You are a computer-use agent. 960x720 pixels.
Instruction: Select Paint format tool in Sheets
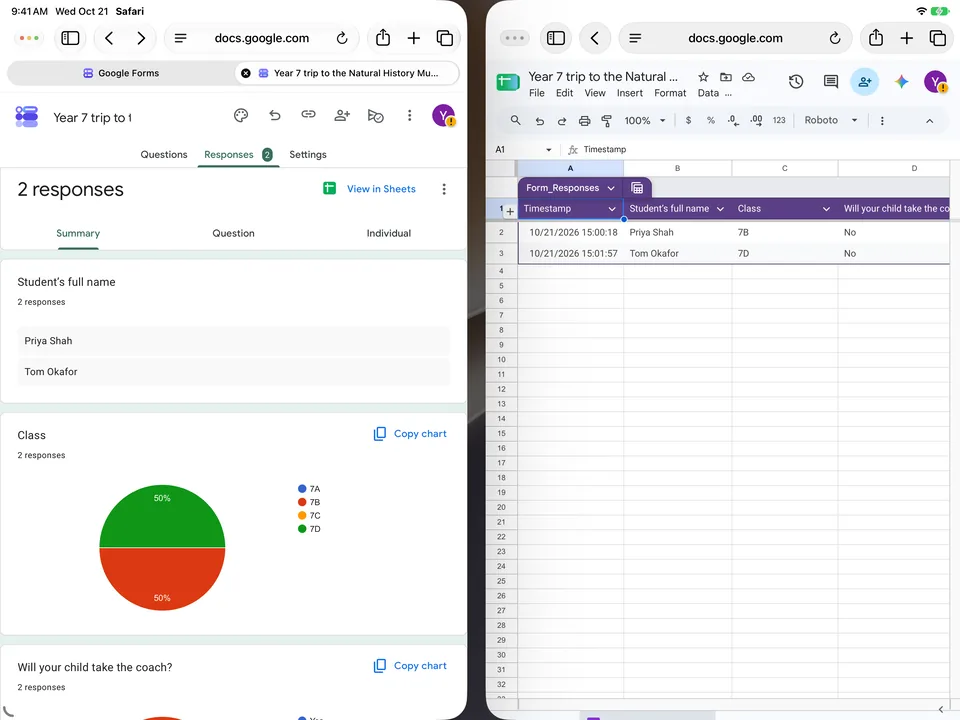[x=607, y=121]
